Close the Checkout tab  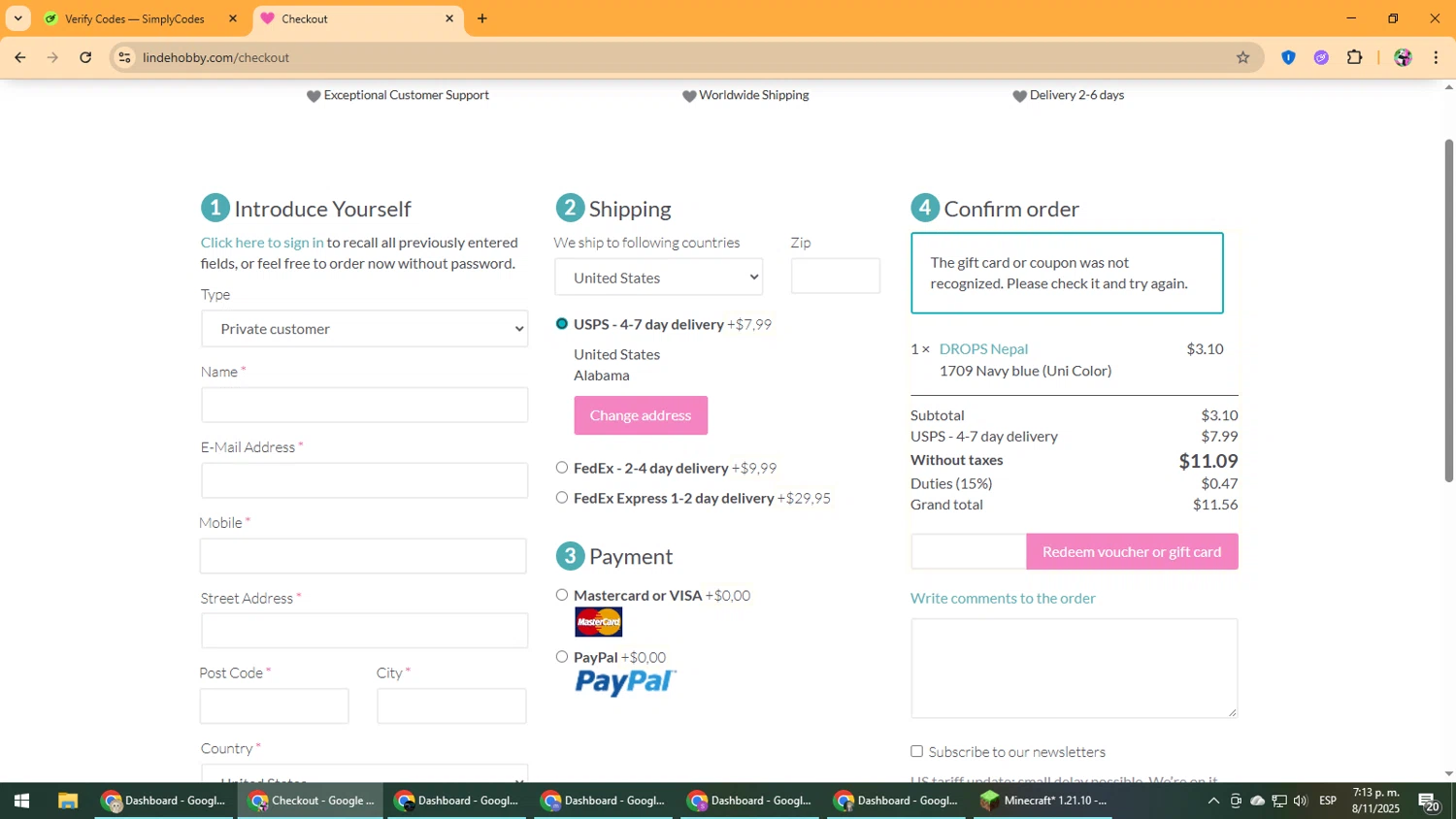449,18
